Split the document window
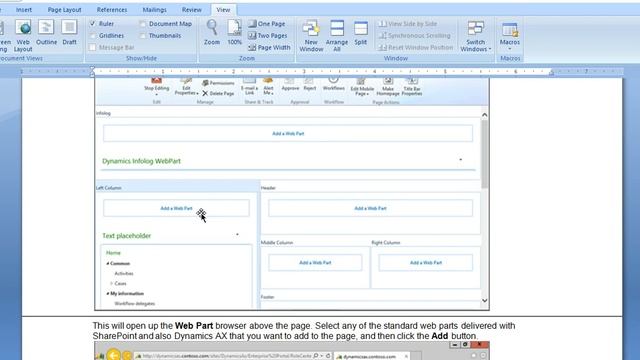 (x=360, y=33)
